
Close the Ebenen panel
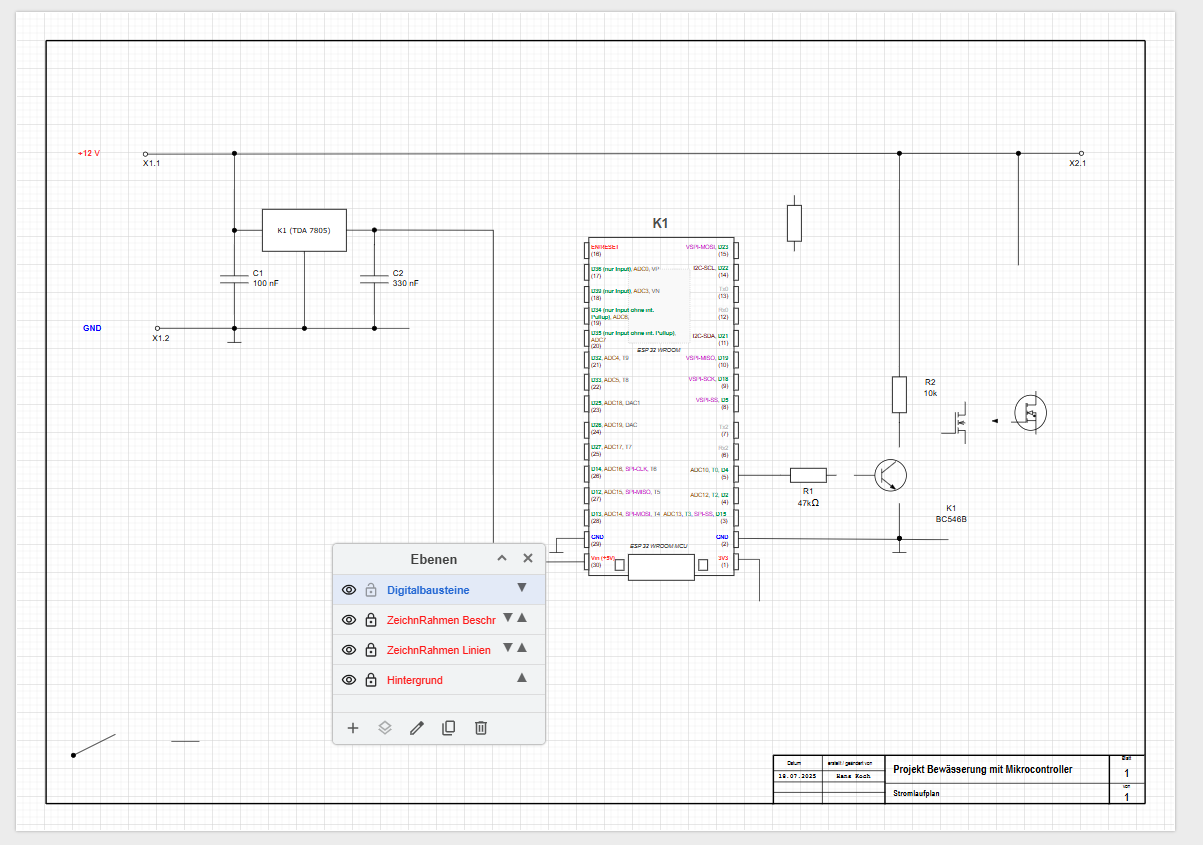point(528,559)
